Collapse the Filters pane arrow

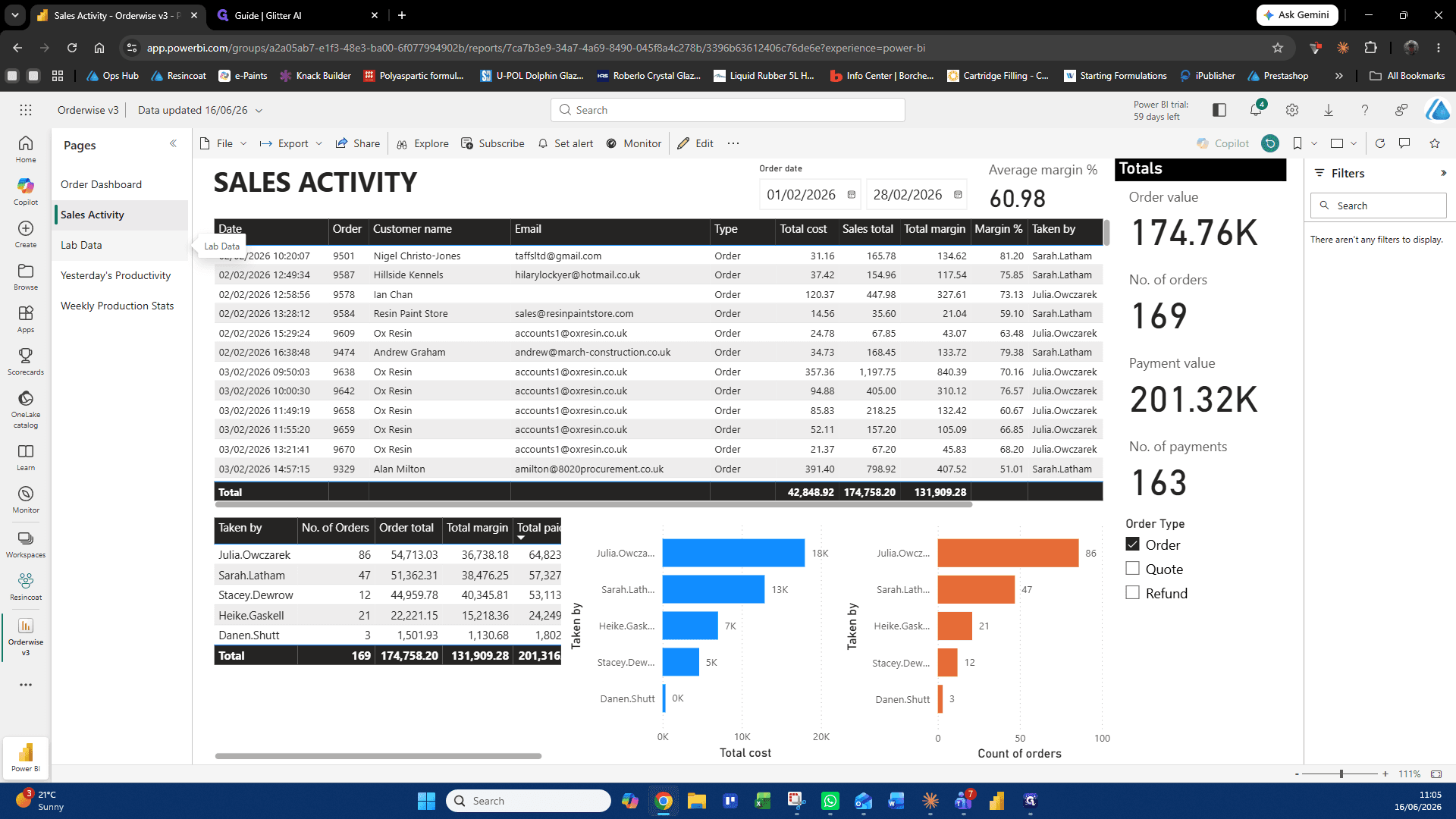[1443, 173]
